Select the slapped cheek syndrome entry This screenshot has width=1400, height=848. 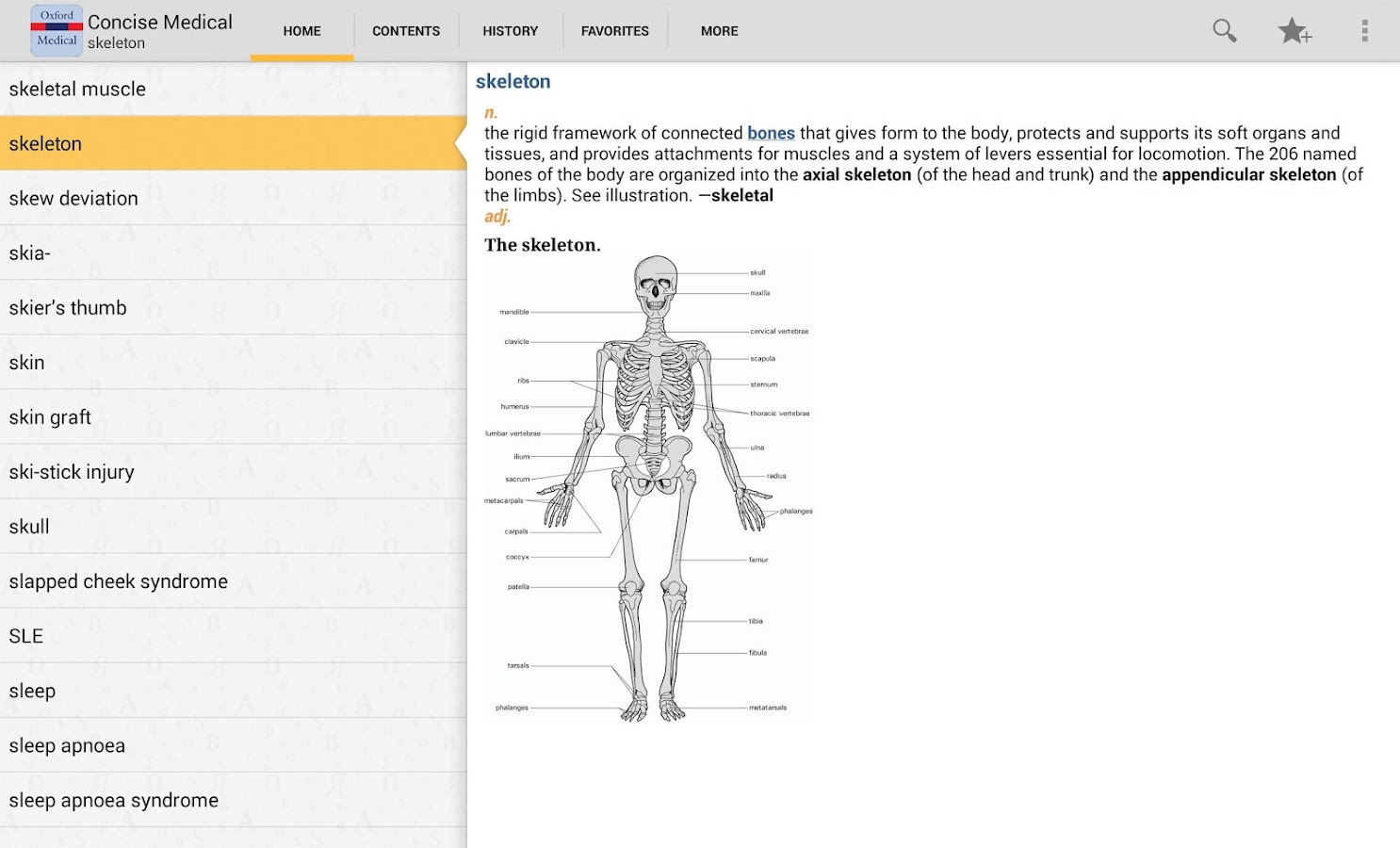[118, 581]
